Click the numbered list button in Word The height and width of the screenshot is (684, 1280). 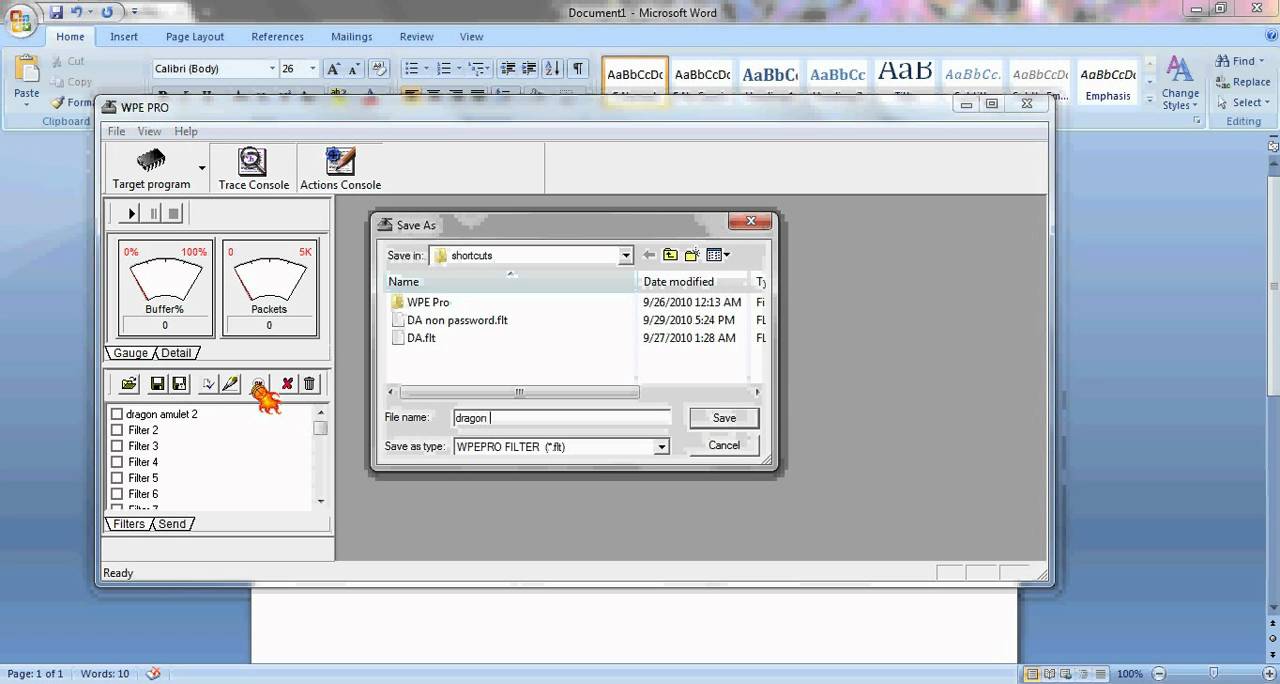pos(445,69)
